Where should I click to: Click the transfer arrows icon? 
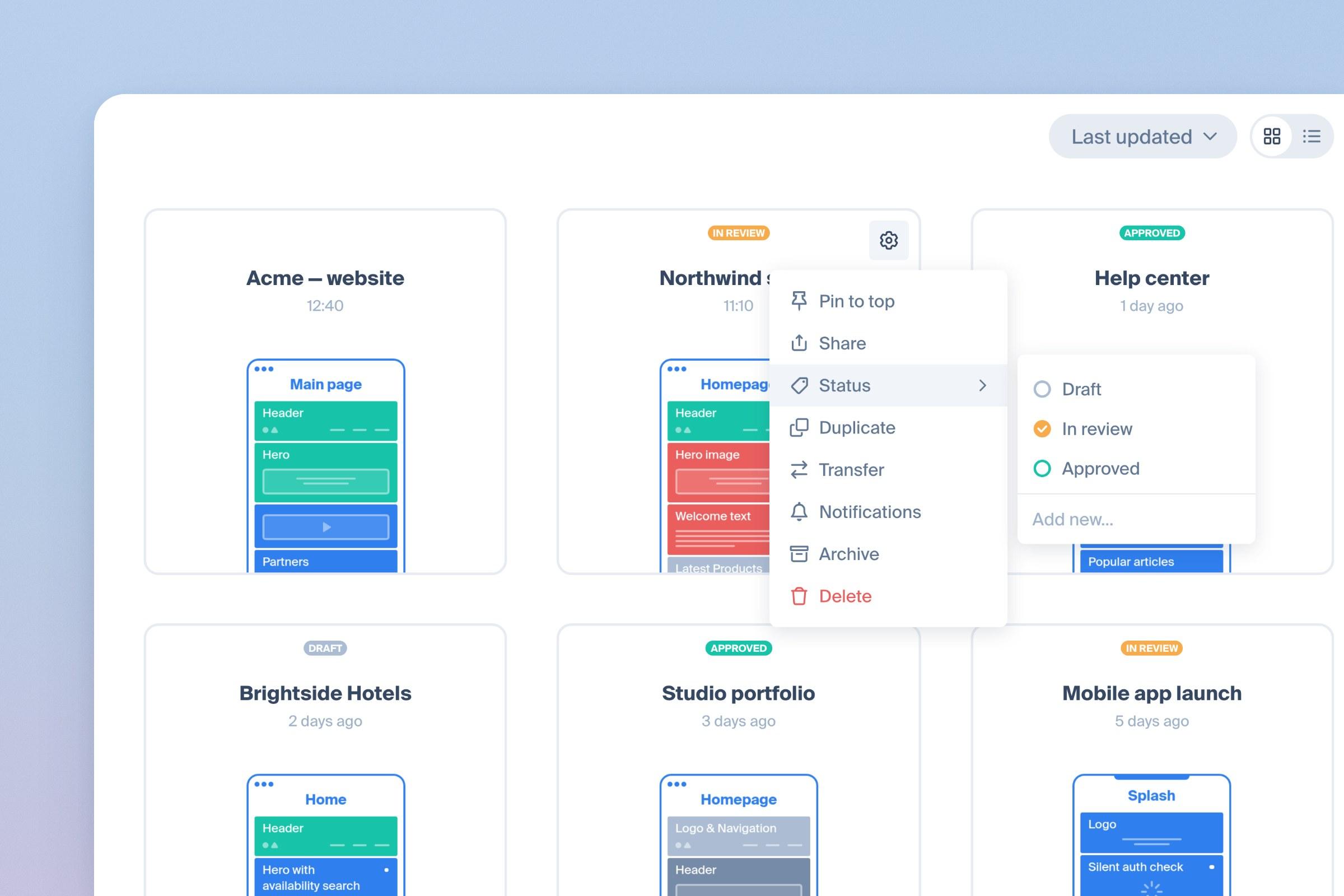[799, 470]
